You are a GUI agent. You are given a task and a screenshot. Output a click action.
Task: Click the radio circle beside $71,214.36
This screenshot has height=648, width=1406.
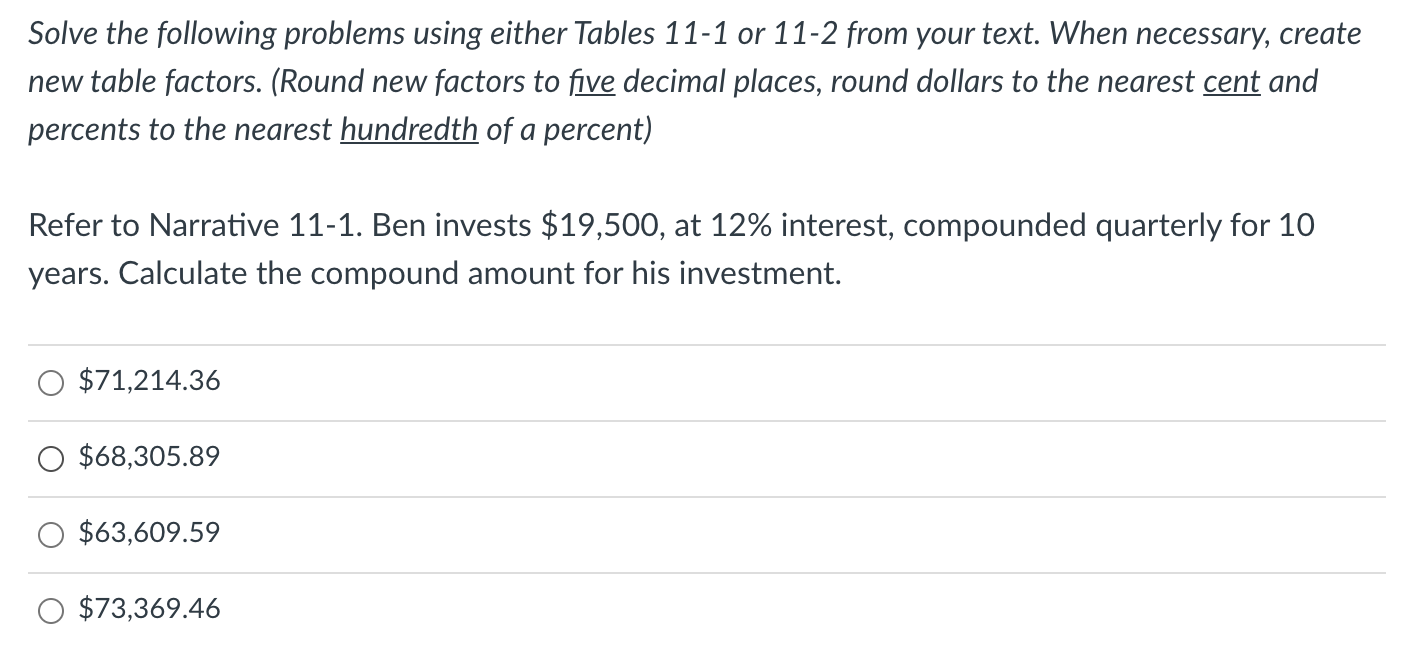point(50,381)
